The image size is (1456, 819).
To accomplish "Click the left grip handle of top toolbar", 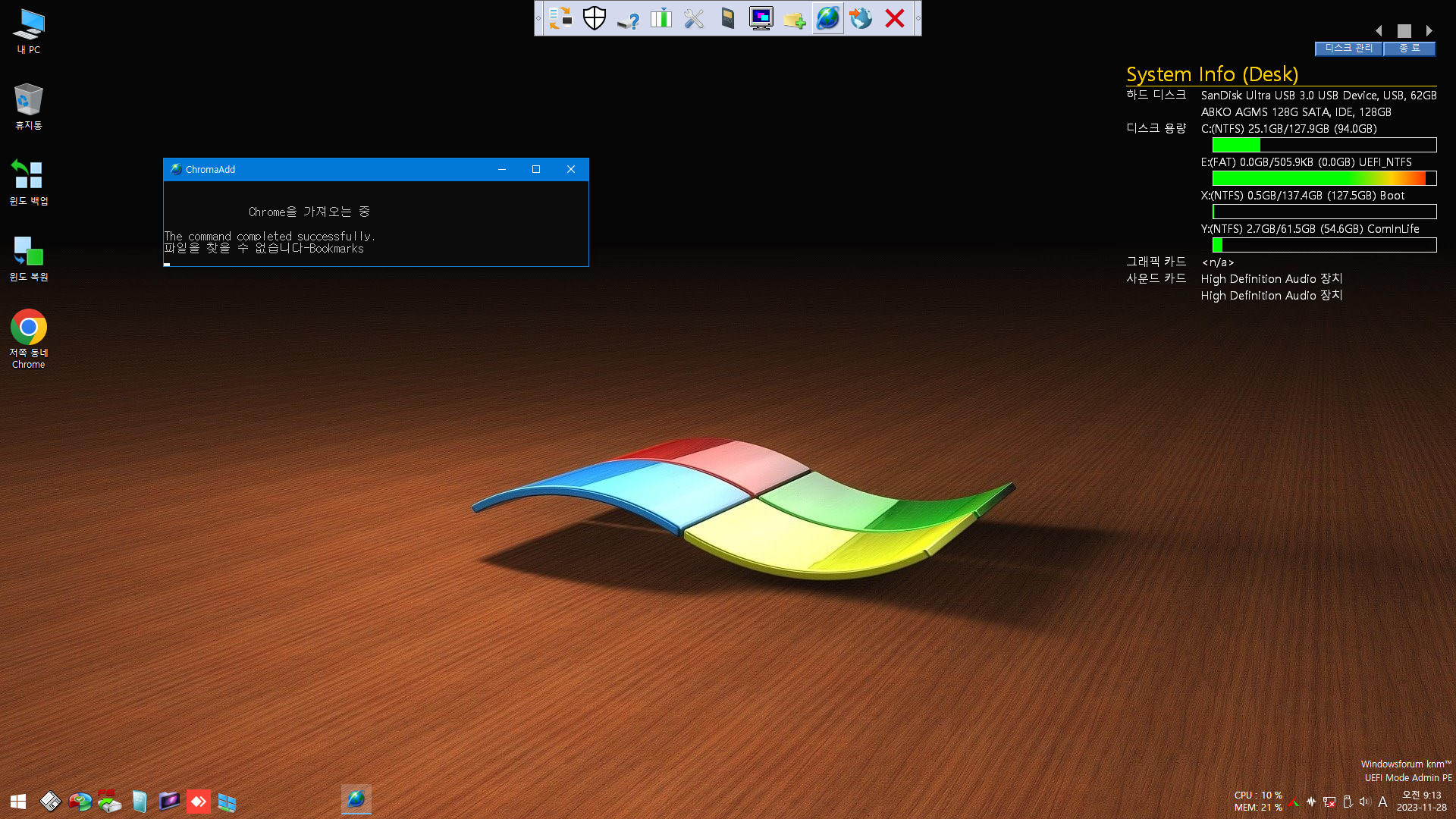I will pyautogui.click(x=538, y=18).
